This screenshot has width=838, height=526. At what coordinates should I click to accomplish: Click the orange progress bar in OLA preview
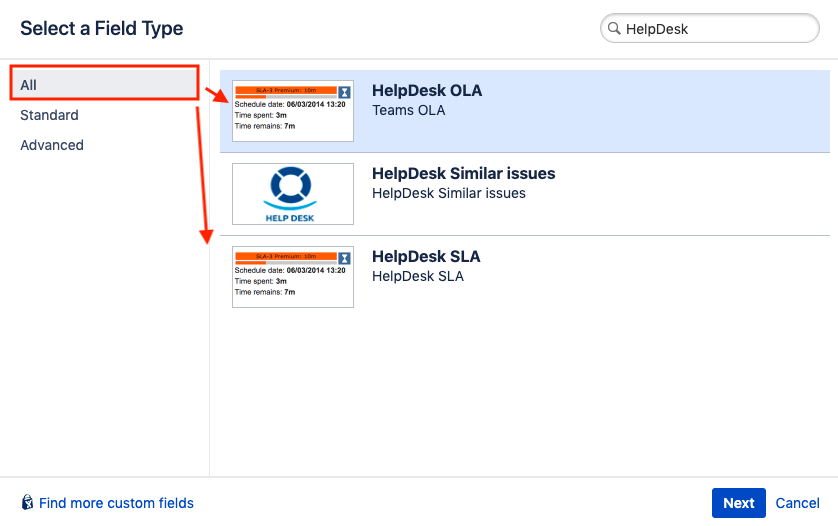point(285,89)
